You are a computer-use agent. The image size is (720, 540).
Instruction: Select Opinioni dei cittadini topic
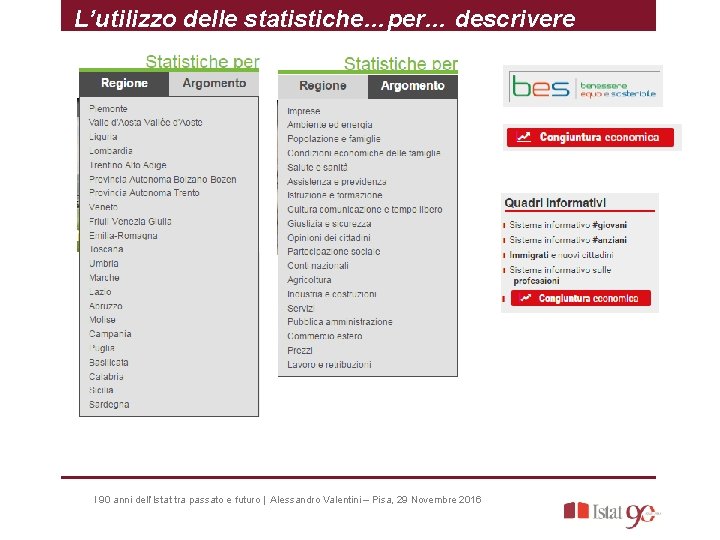(329, 238)
